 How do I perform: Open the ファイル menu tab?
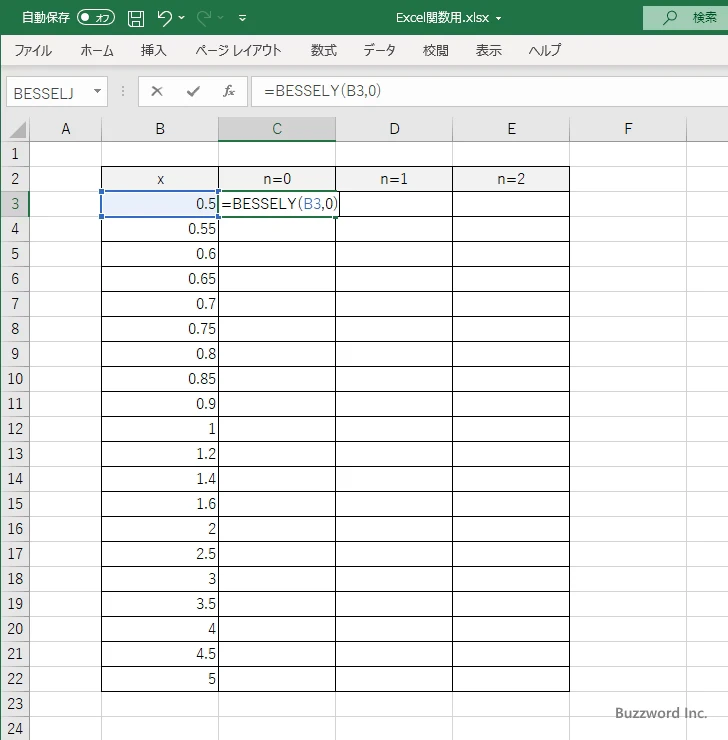point(33,50)
